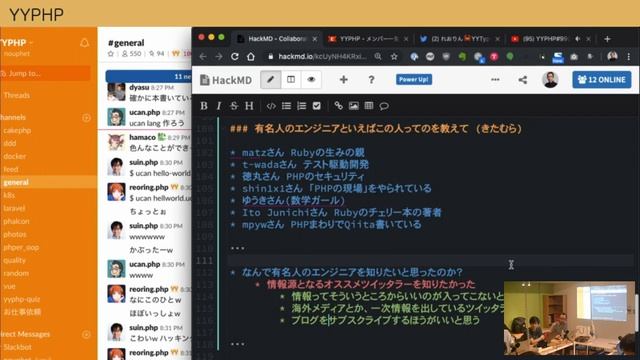
Task: Open Chrome home page button
Action: pos(251,57)
